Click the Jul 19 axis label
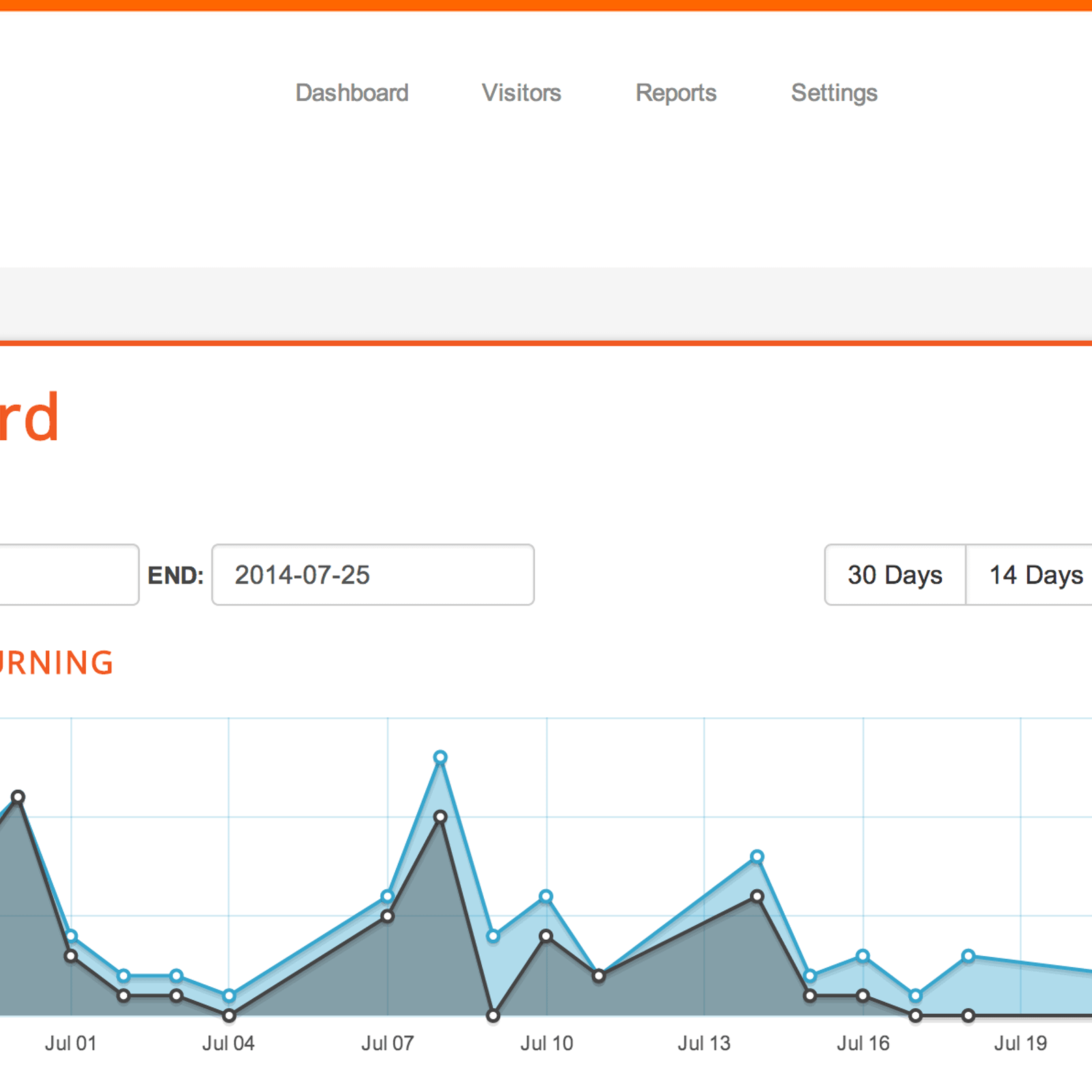 pyautogui.click(x=1020, y=1044)
